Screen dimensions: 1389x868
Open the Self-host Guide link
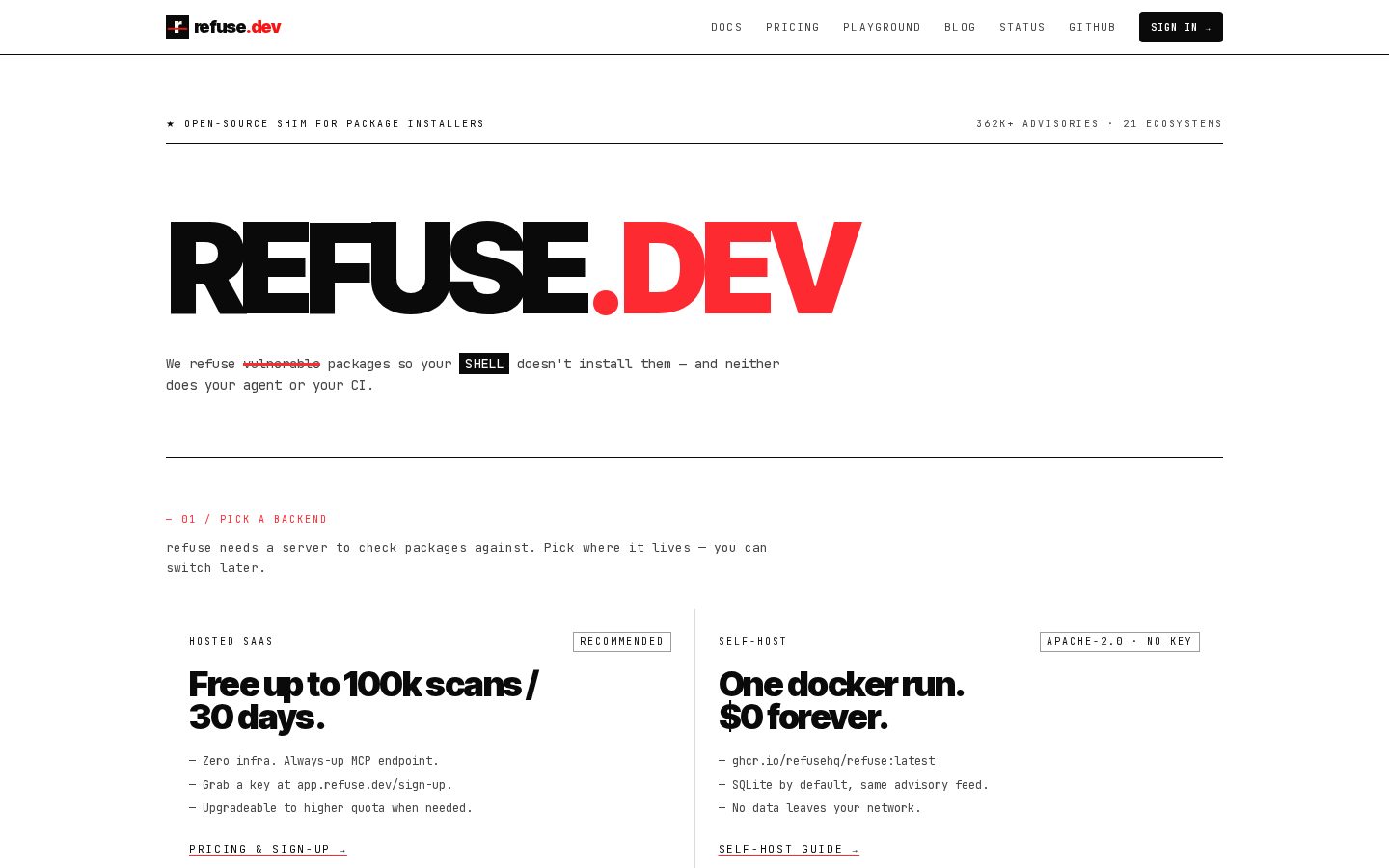pyautogui.click(x=789, y=850)
